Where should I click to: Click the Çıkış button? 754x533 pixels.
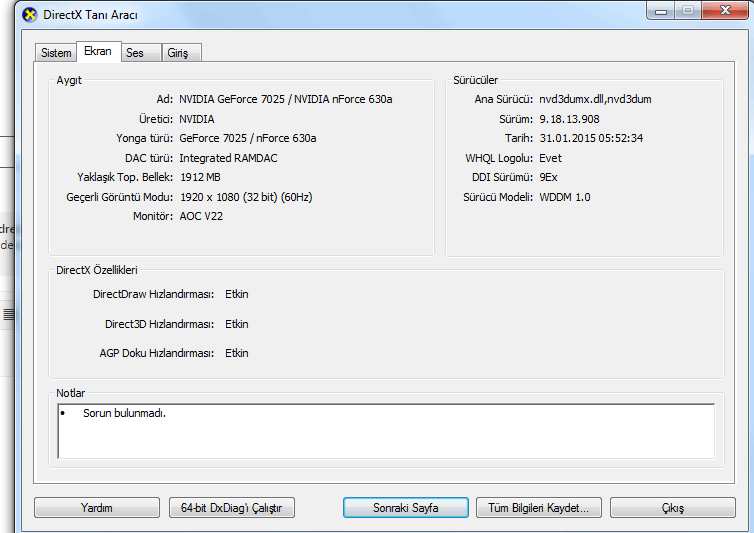click(673, 508)
